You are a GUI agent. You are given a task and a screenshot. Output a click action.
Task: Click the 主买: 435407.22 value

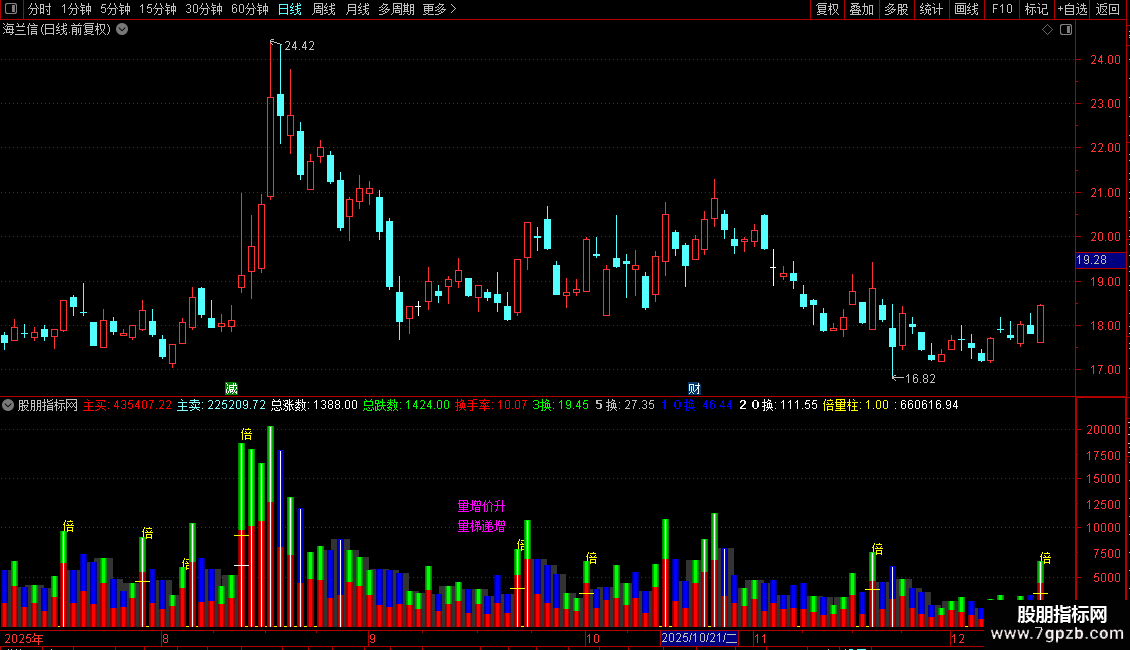coord(128,405)
